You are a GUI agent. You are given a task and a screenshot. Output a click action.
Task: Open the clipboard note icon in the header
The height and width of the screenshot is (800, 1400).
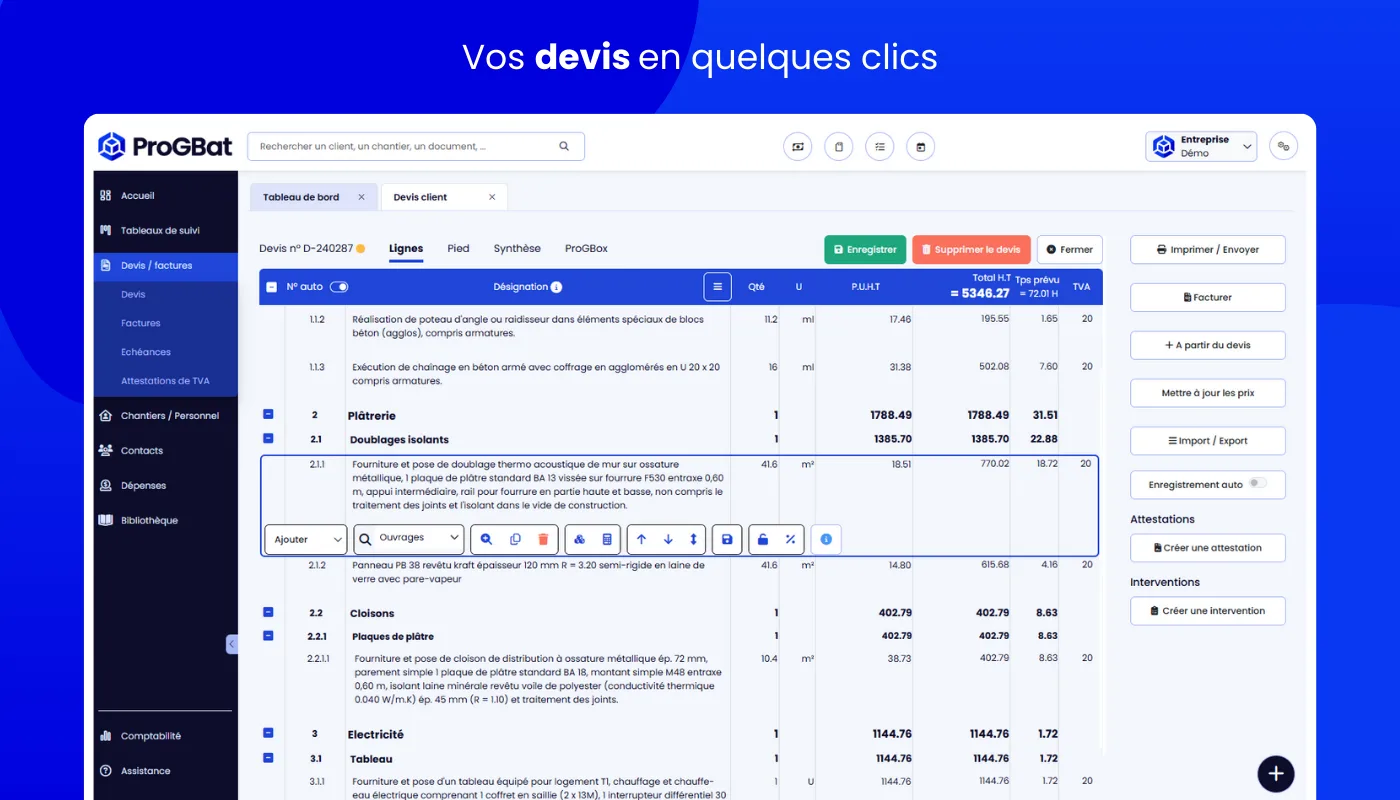(838, 147)
